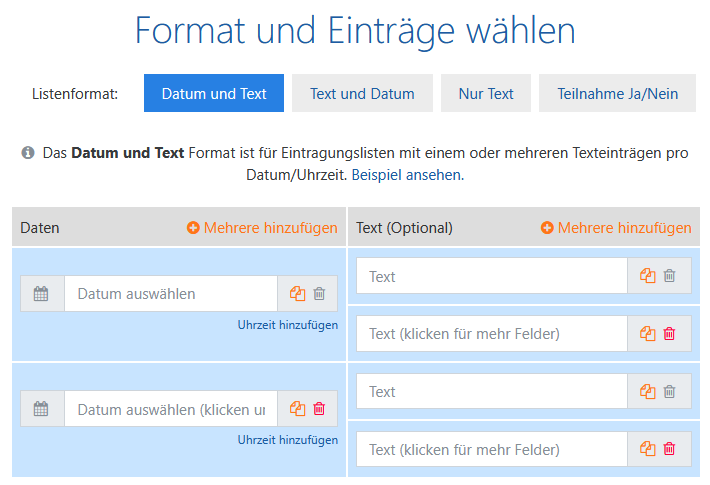
Task: Duplicate the 'Datum auswählen (klicken' date entry
Action: click(297, 409)
